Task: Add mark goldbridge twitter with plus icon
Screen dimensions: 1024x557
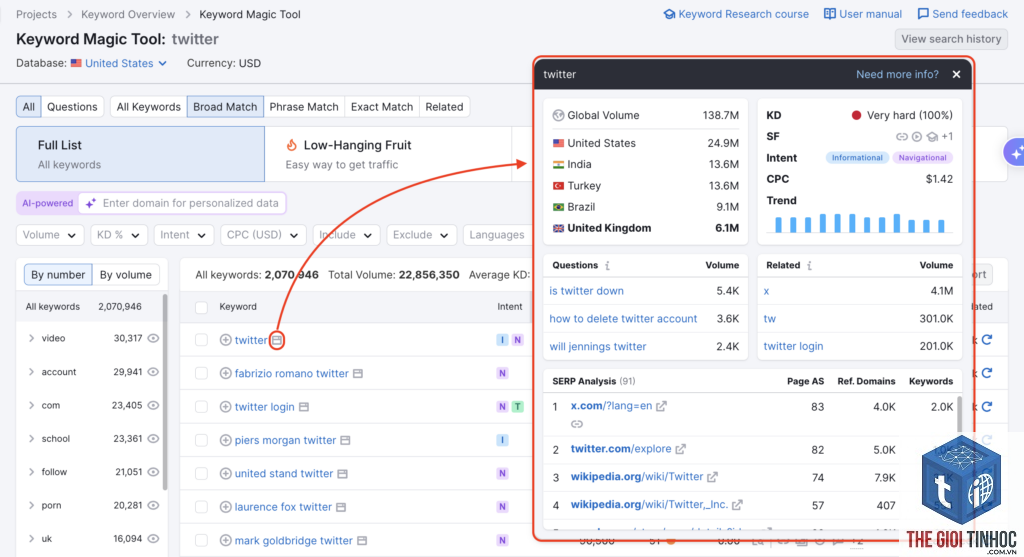Action: 225,541
